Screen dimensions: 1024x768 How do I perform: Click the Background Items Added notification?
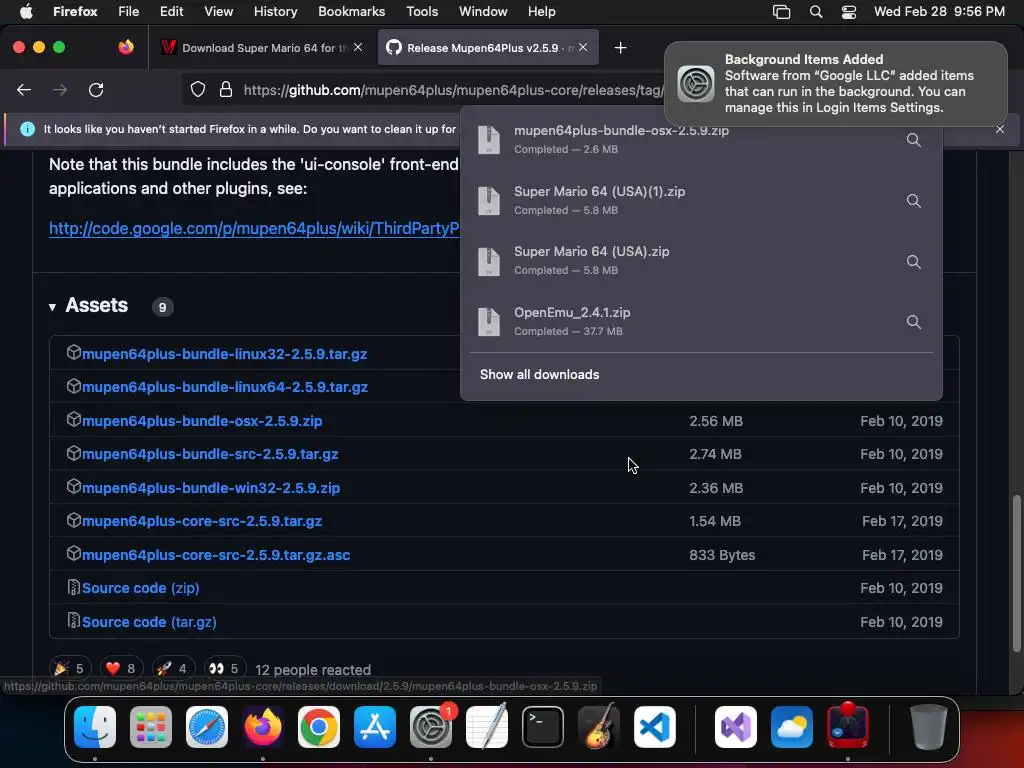coord(836,84)
